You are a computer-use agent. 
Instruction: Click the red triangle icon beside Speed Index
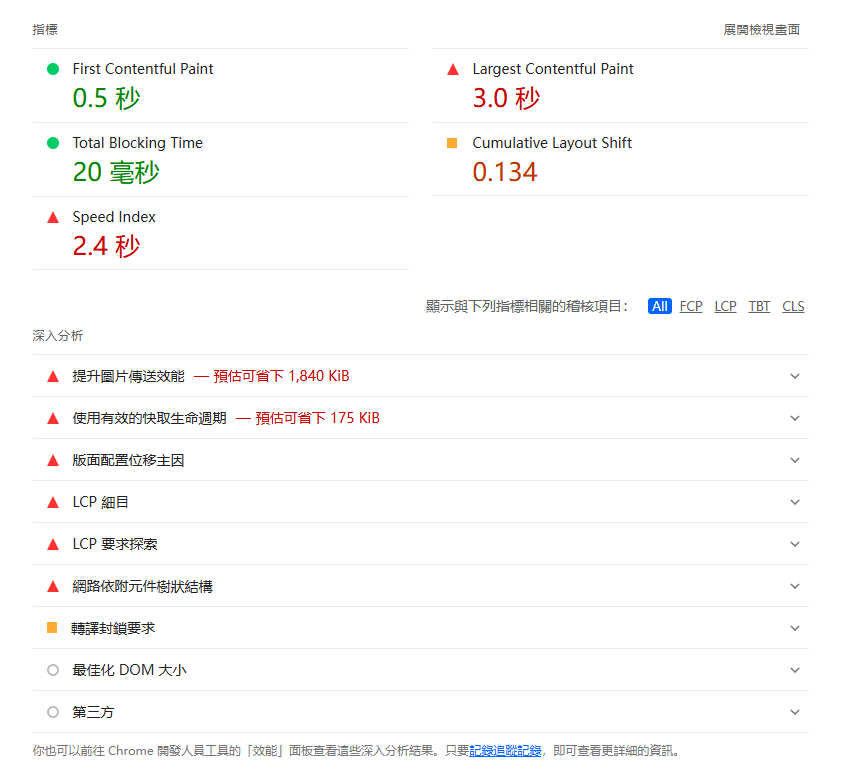tap(52, 216)
